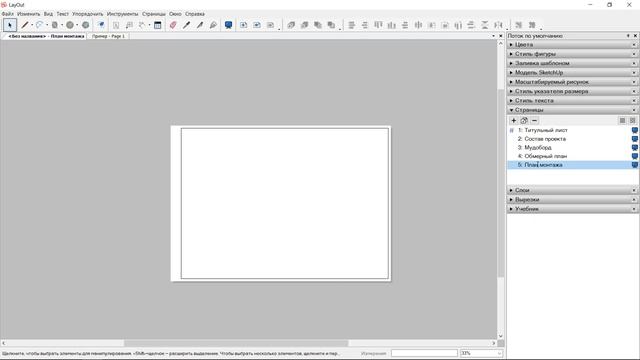Expand the Учебник panel
The image size is (640, 360).
573,209
